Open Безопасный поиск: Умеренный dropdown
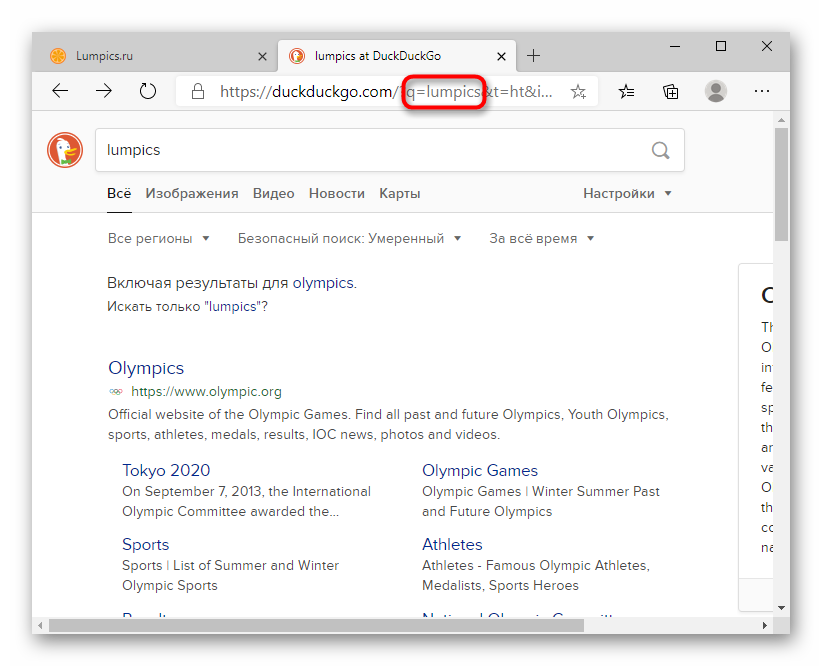822x666 pixels. [349, 239]
